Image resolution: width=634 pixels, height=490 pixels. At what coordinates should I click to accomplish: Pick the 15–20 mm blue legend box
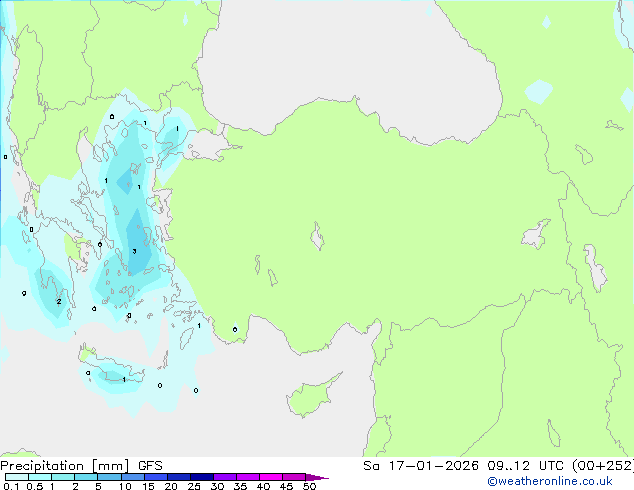click(155, 477)
